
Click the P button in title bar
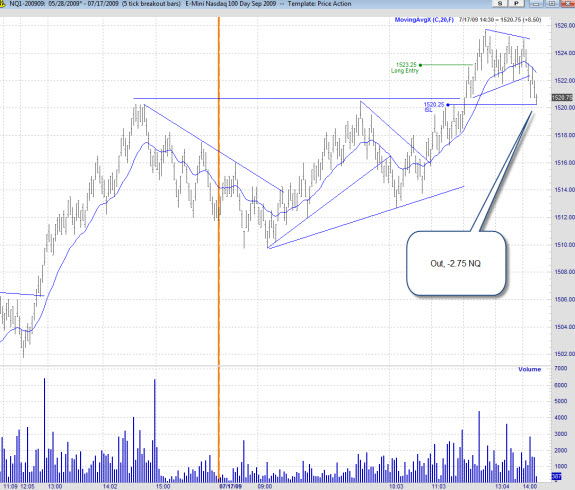point(516,3)
